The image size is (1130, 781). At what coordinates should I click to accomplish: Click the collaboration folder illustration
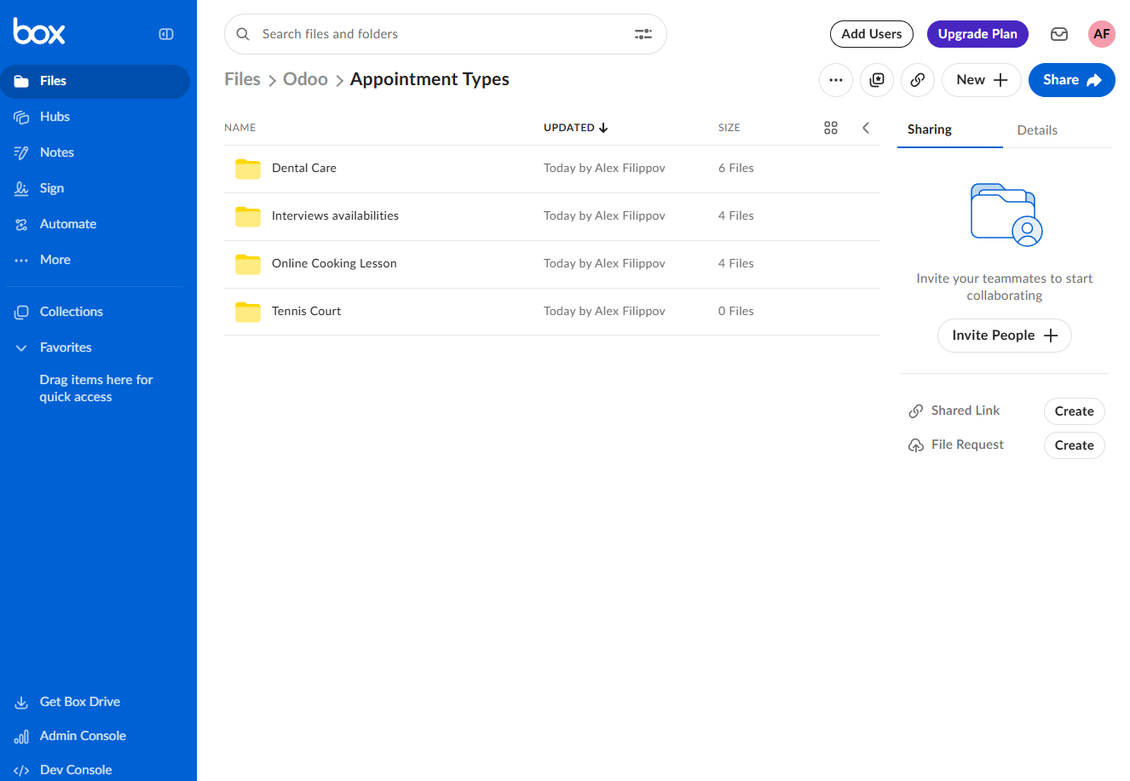1005,215
